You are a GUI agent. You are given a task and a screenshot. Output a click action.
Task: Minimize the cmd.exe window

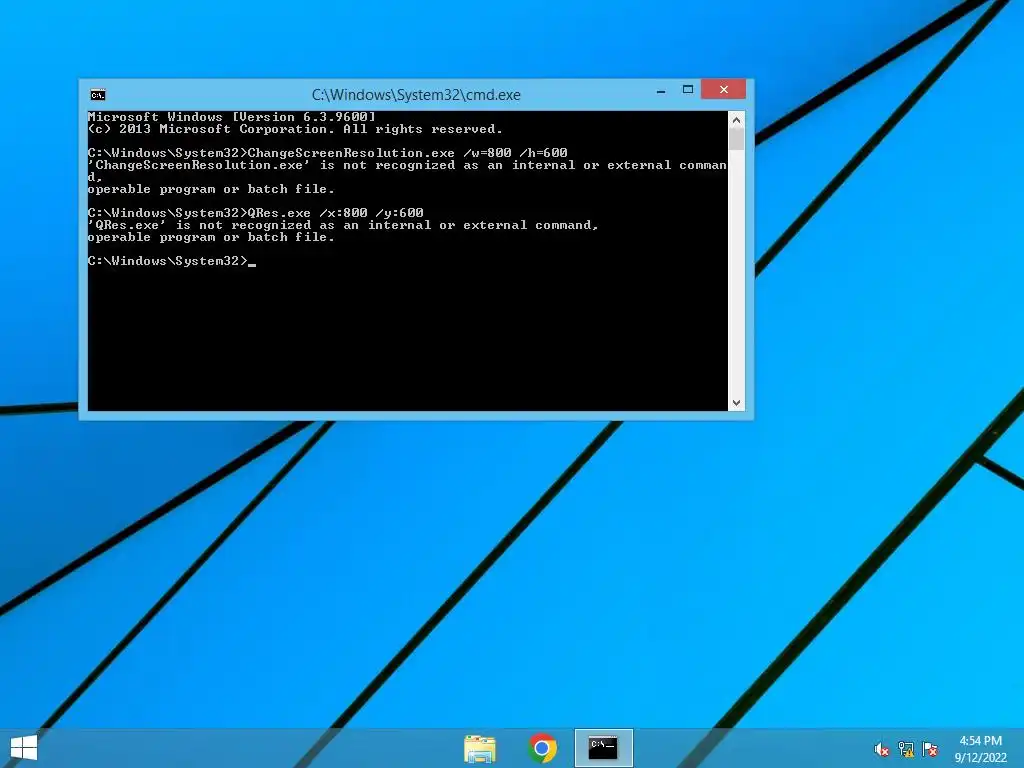[661, 90]
